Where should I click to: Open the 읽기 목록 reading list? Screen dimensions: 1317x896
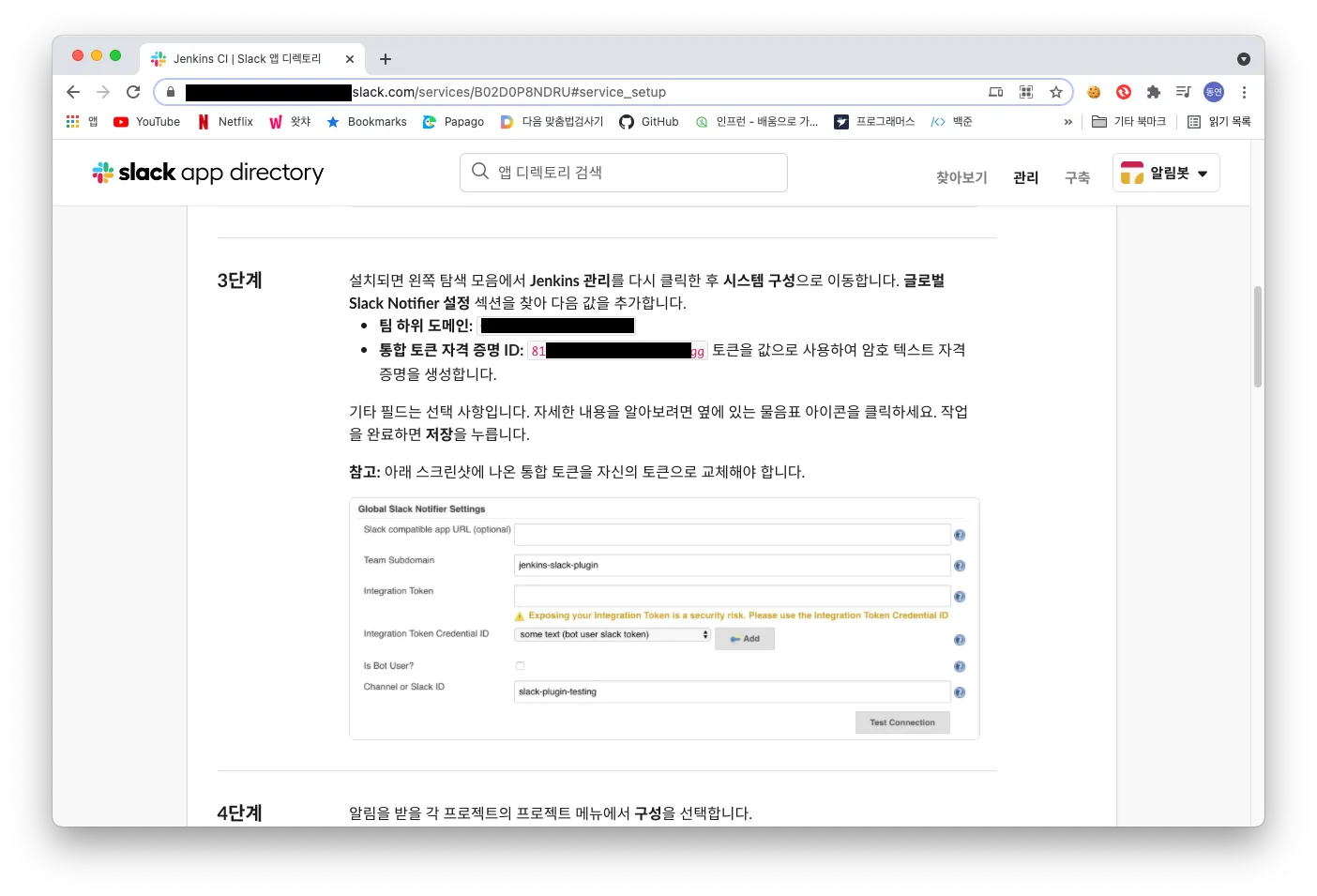click(1219, 122)
